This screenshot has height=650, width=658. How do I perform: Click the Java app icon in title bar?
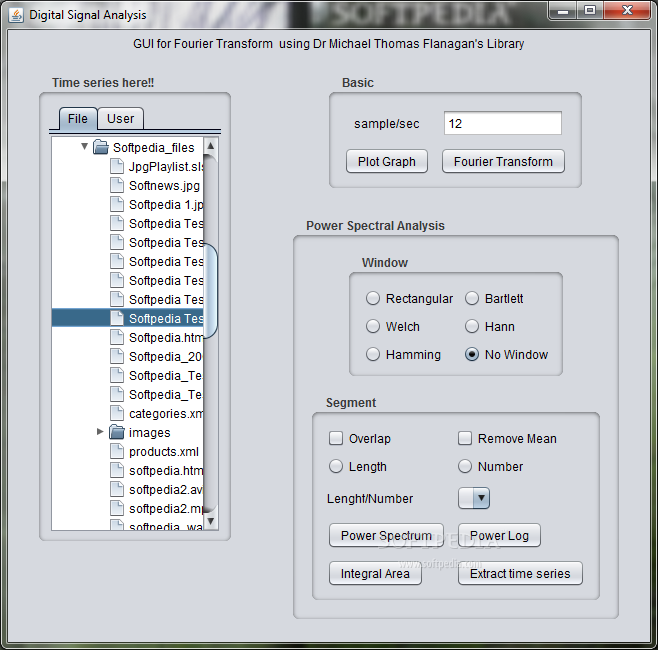click(x=16, y=15)
